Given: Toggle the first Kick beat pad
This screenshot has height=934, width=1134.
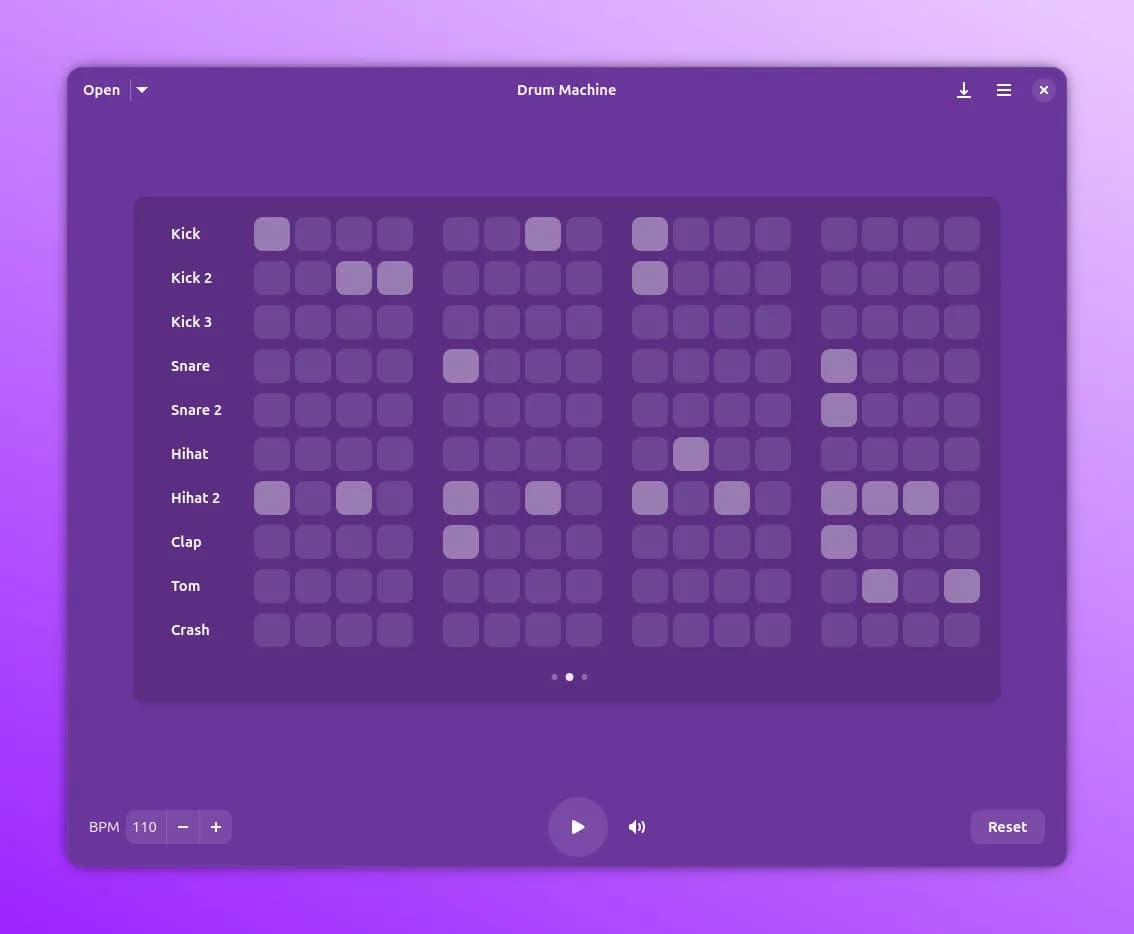Looking at the screenshot, I should pyautogui.click(x=272, y=234).
